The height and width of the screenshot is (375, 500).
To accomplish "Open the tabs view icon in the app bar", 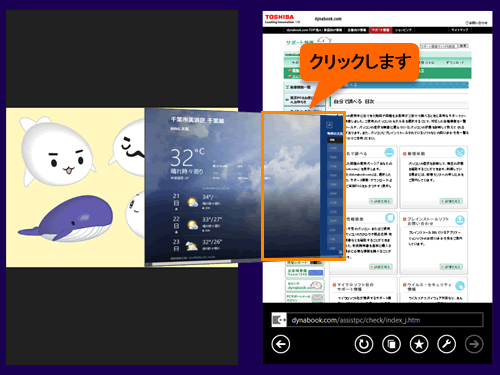I will tap(391, 344).
